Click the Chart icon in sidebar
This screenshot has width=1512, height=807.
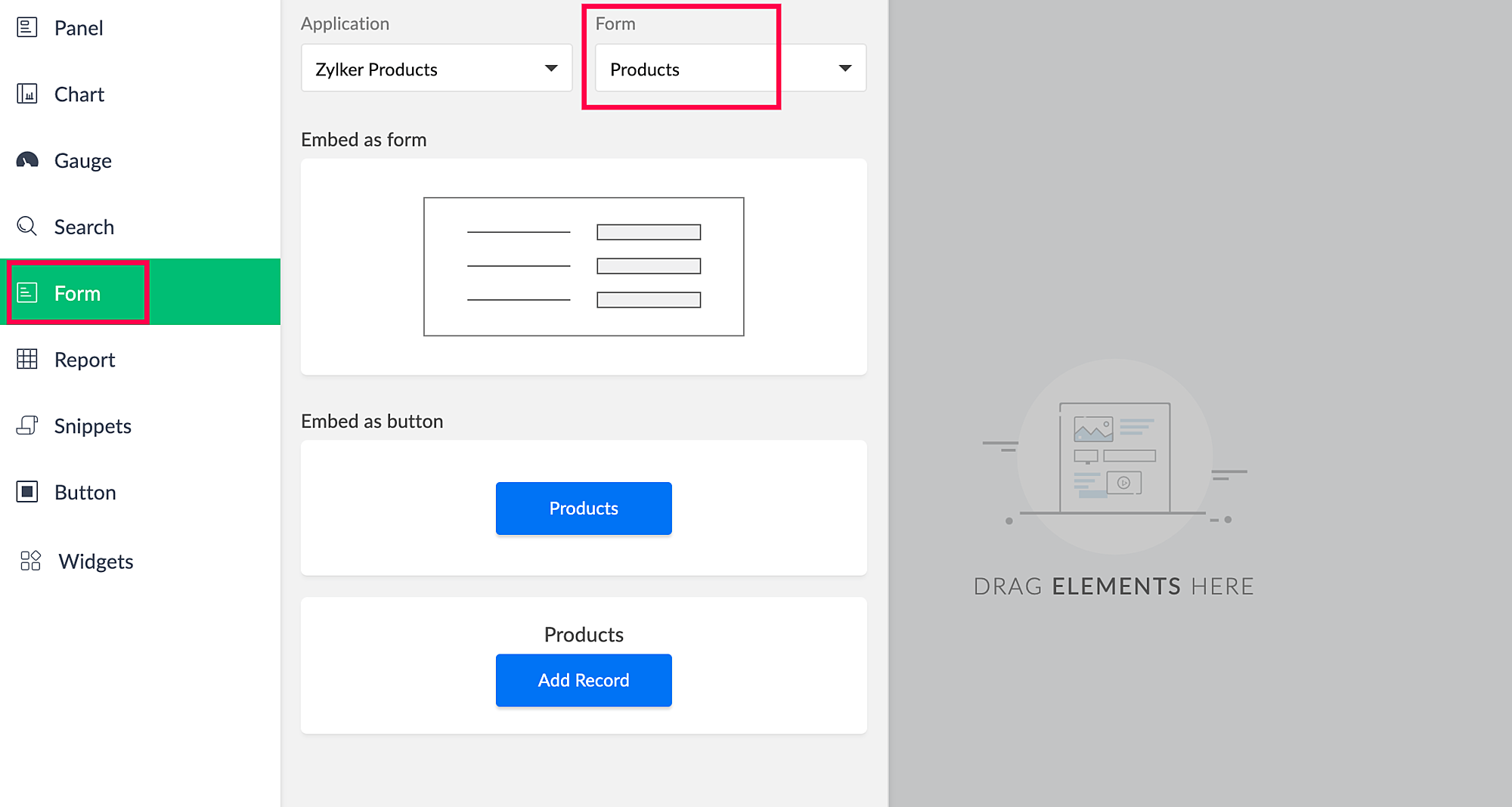[27, 94]
